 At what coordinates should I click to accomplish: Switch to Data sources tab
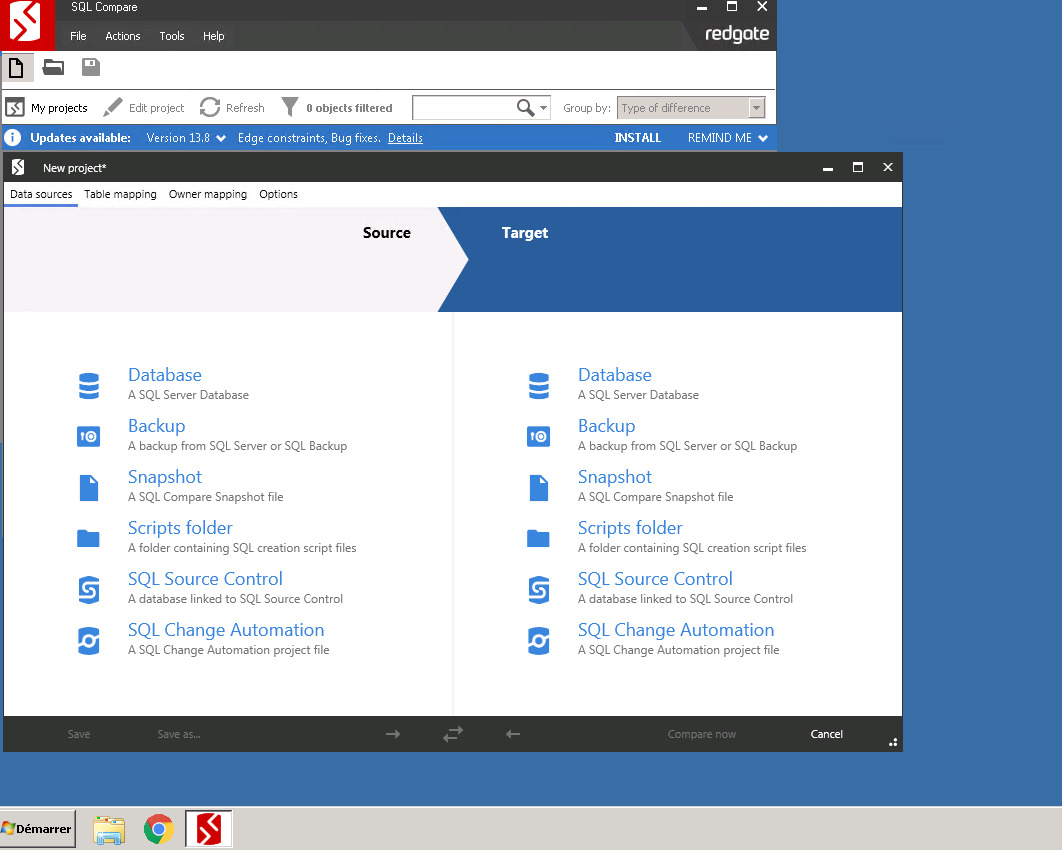point(41,194)
